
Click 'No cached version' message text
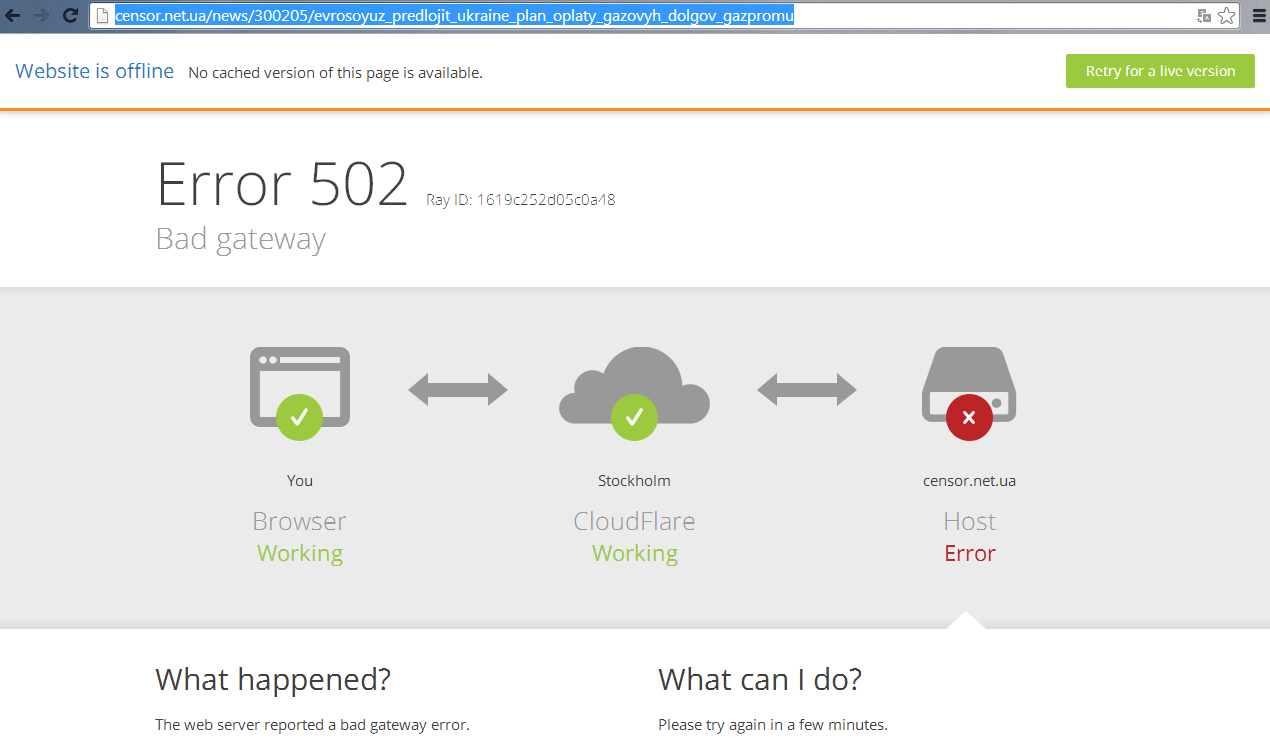[x=335, y=73]
